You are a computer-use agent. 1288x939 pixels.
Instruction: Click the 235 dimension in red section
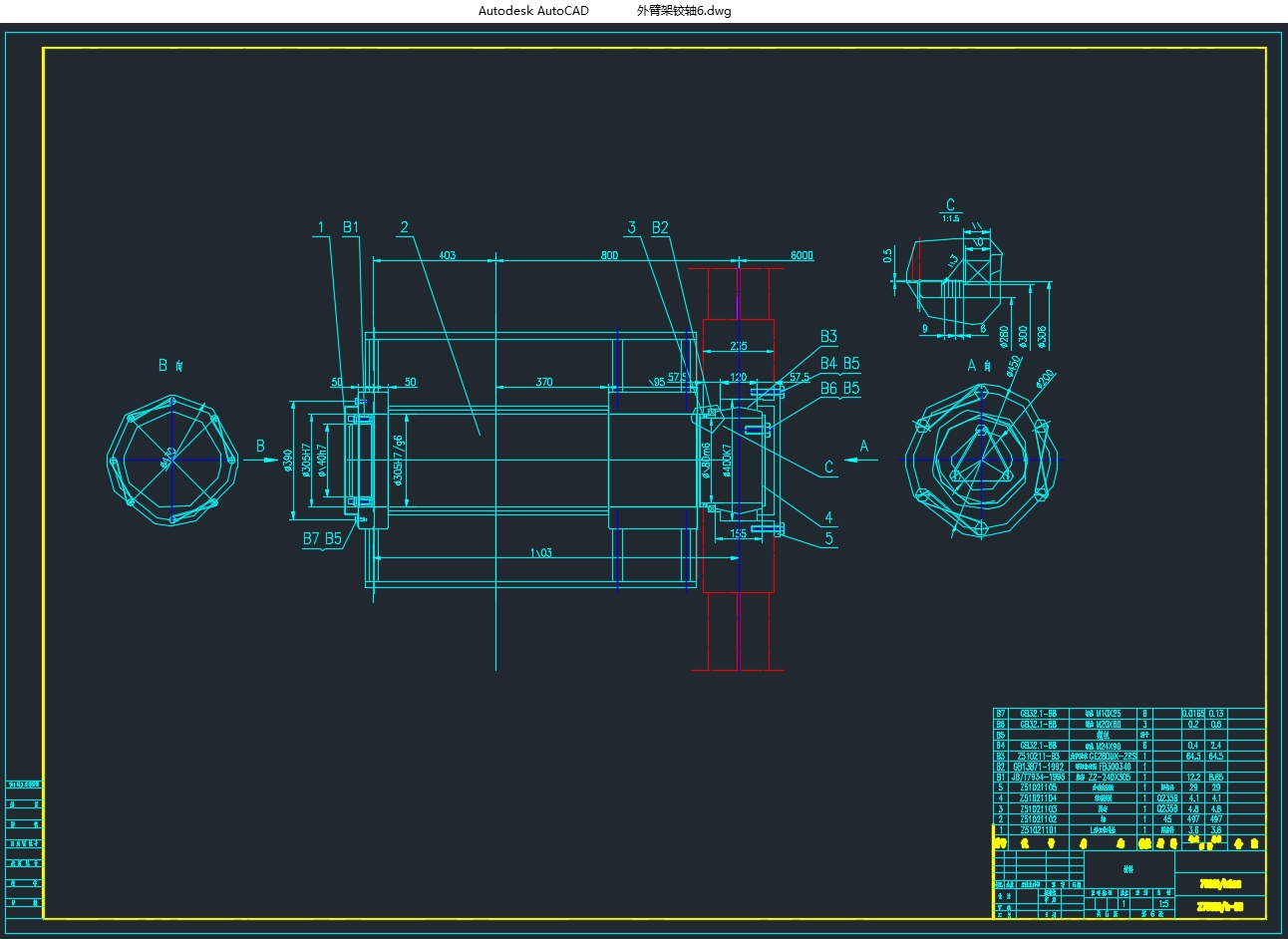tap(739, 347)
